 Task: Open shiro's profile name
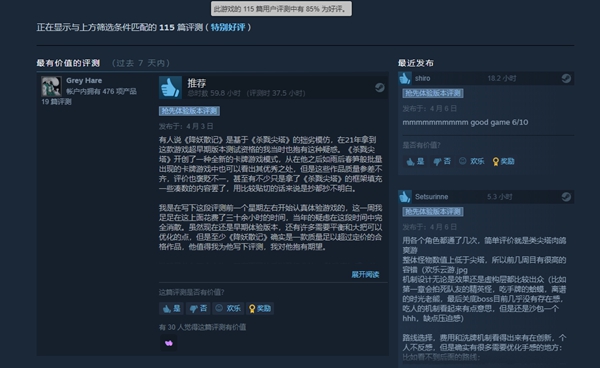pos(422,78)
